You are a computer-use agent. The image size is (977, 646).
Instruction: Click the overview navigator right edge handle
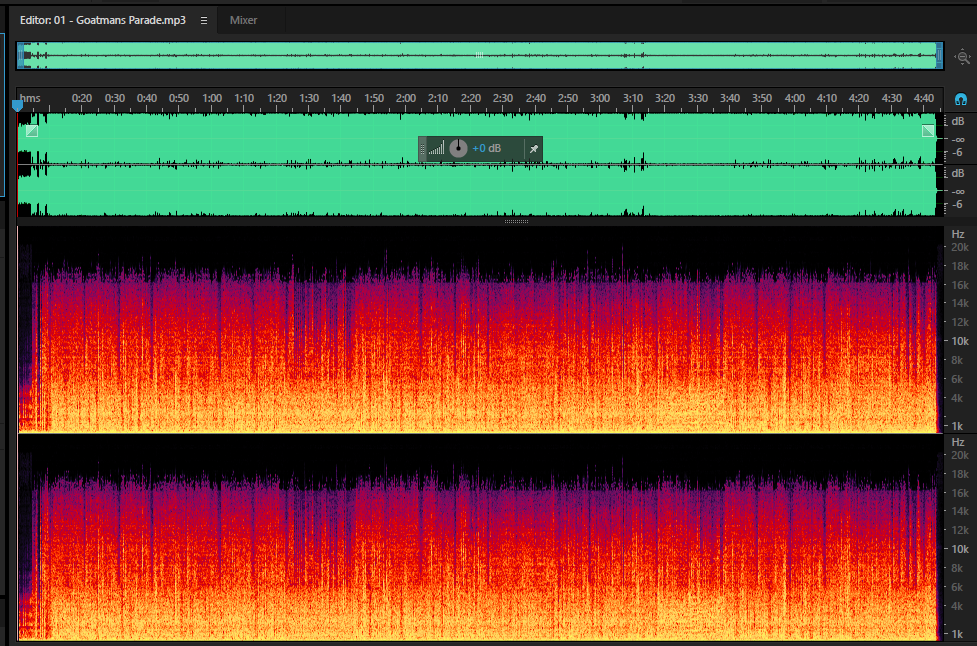coord(940,56)
